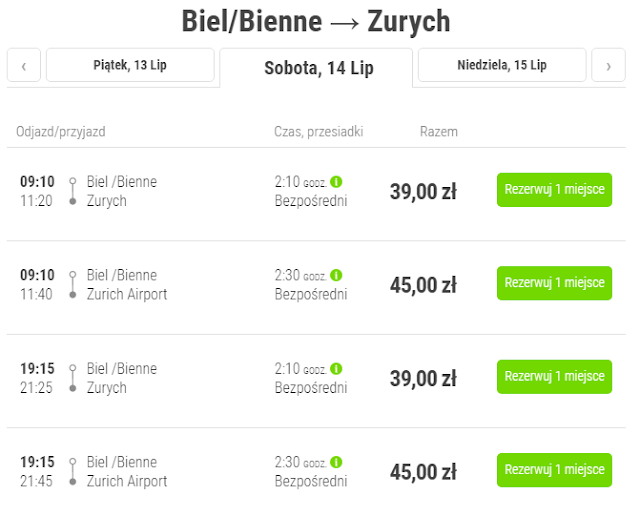Click info icon on 09:10 Zurich Airport trip
Viewport: 640px width, 516px height.
coord(336,275)
